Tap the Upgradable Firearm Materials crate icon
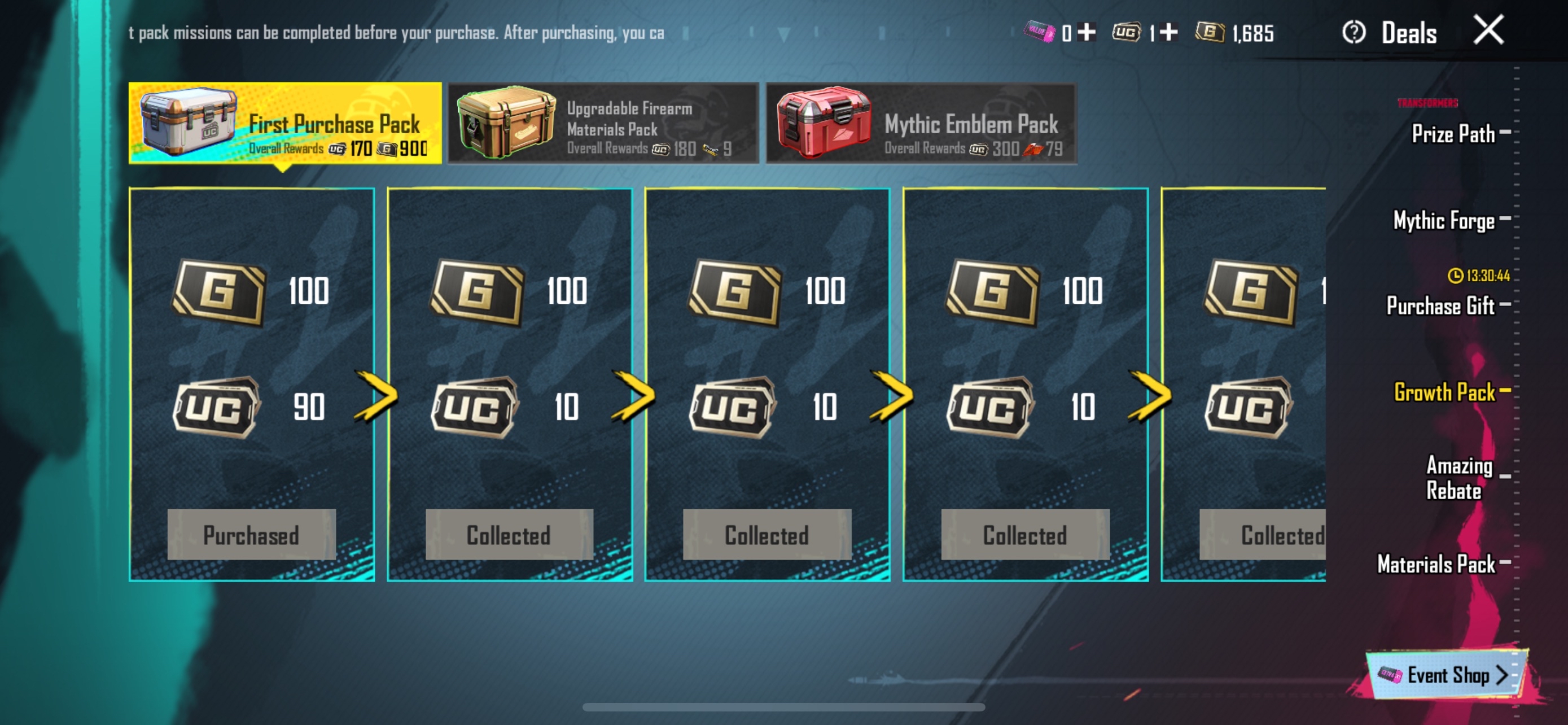 pyautogui.click(x=506, y=121)
